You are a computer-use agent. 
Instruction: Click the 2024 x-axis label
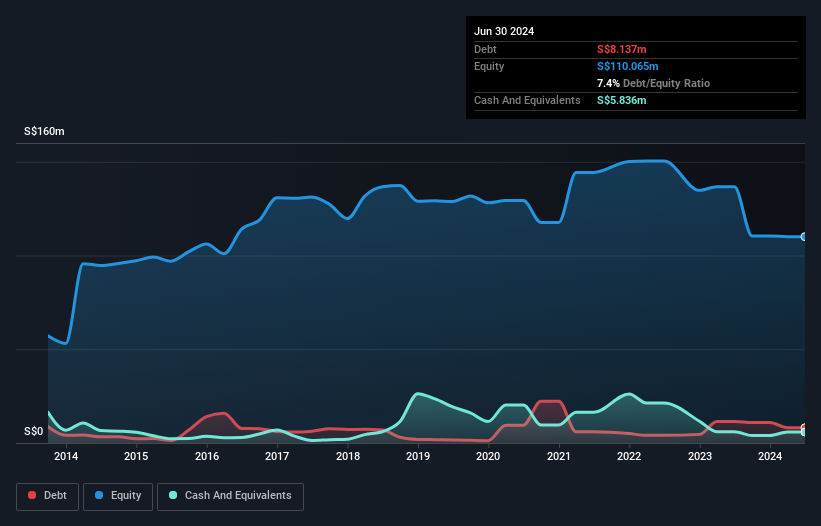pyautogui.click(x=770, y=456)
